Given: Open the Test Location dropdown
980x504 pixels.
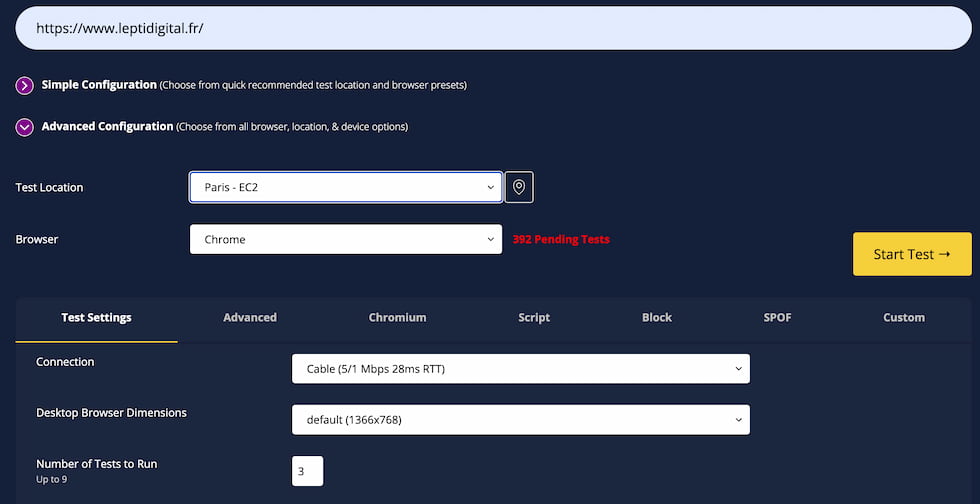Looking at the screenshot, I should (x=346, y=187).
